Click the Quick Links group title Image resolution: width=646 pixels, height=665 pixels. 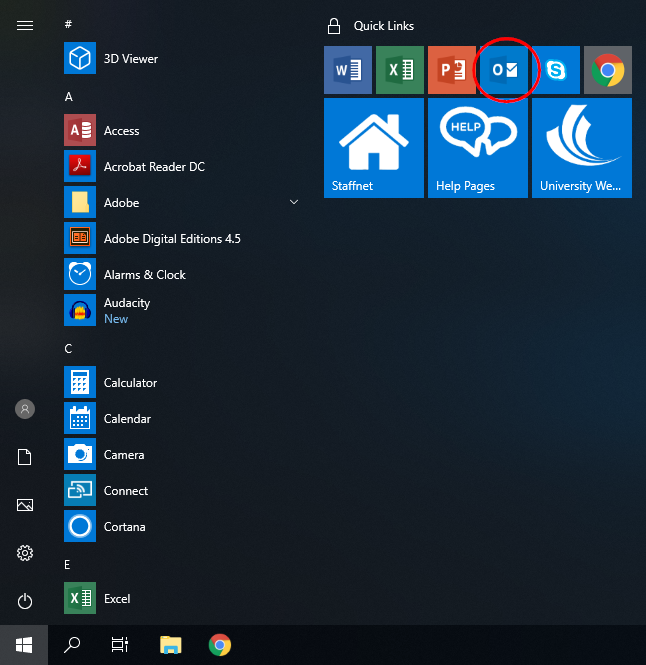383,26
